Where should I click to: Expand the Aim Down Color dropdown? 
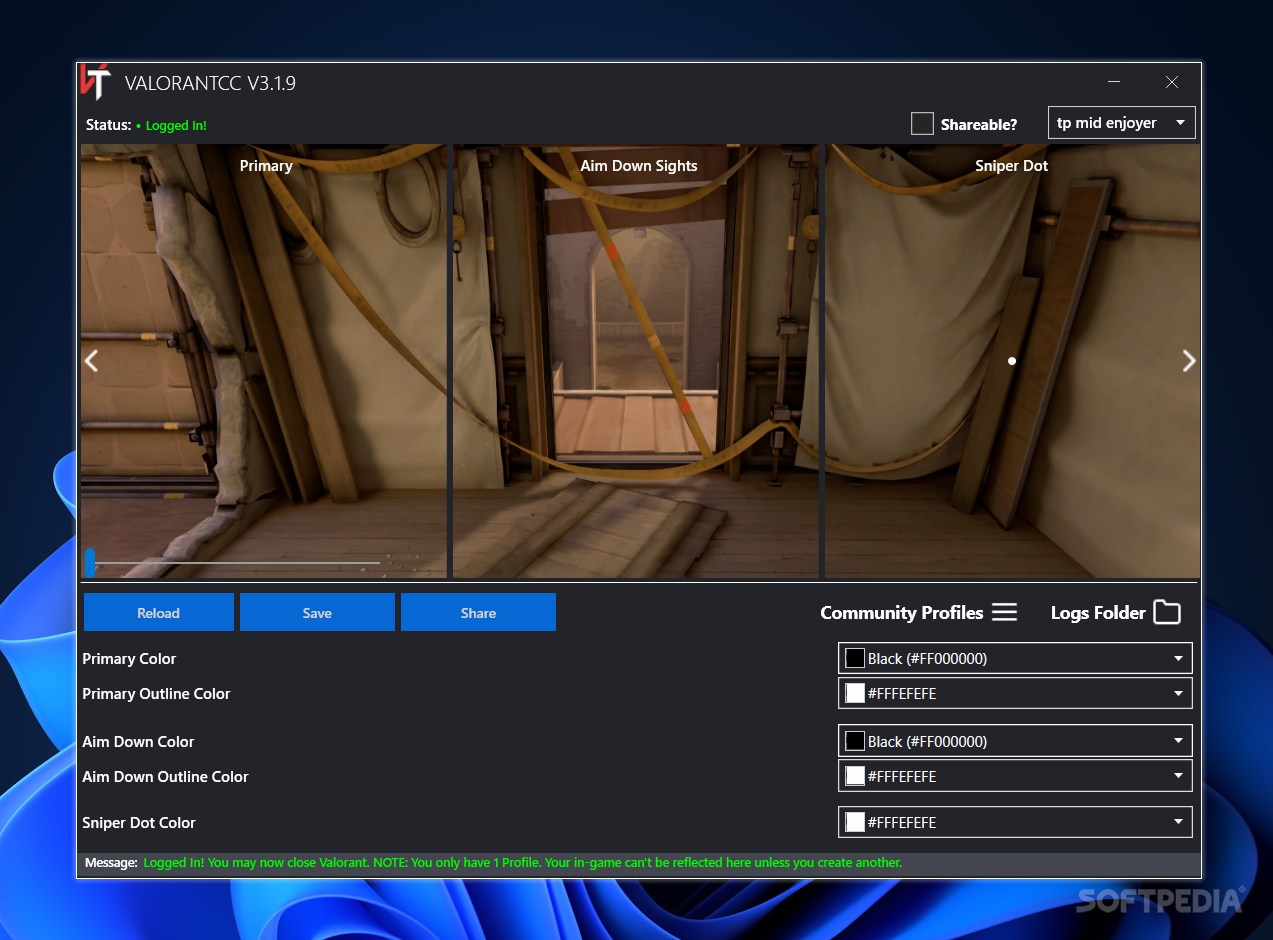pos(1015,741)
